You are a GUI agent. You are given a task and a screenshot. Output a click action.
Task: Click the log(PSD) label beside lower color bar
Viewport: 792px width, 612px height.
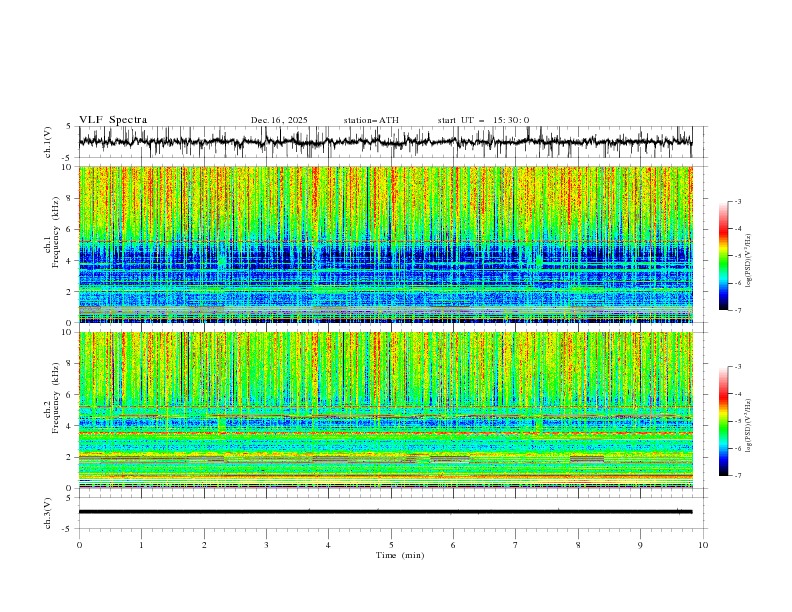pyautogui.click(x=749, y=425)
